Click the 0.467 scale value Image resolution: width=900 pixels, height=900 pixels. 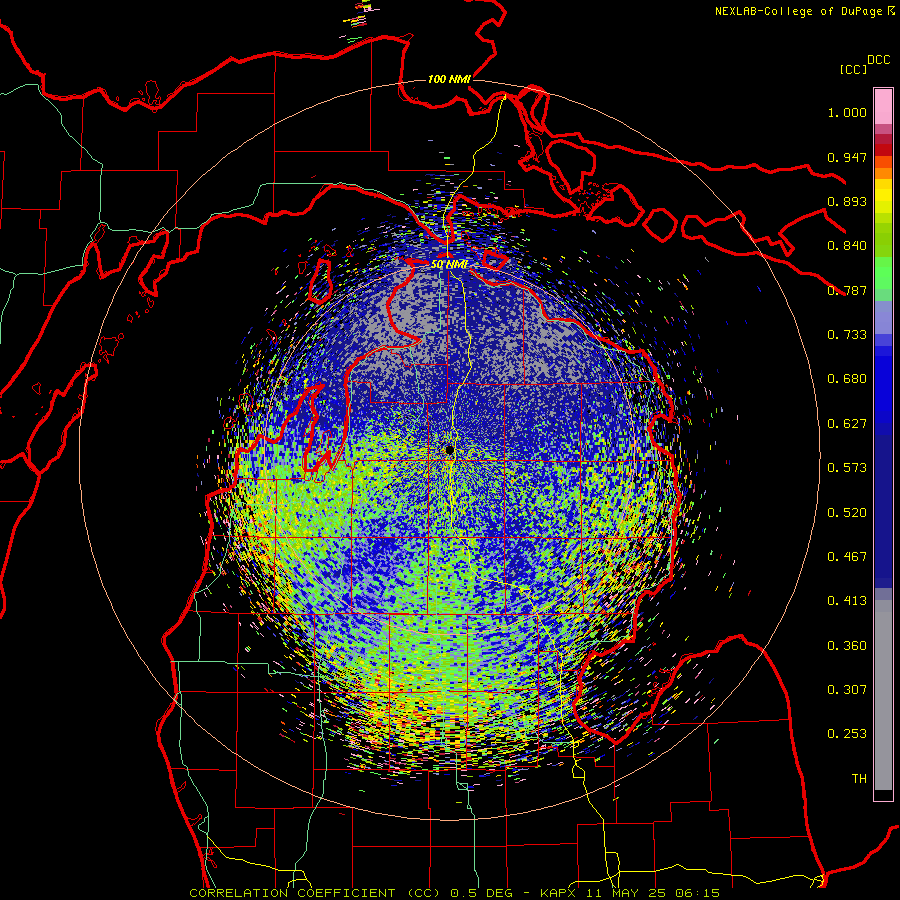click(x=847, y=557)
